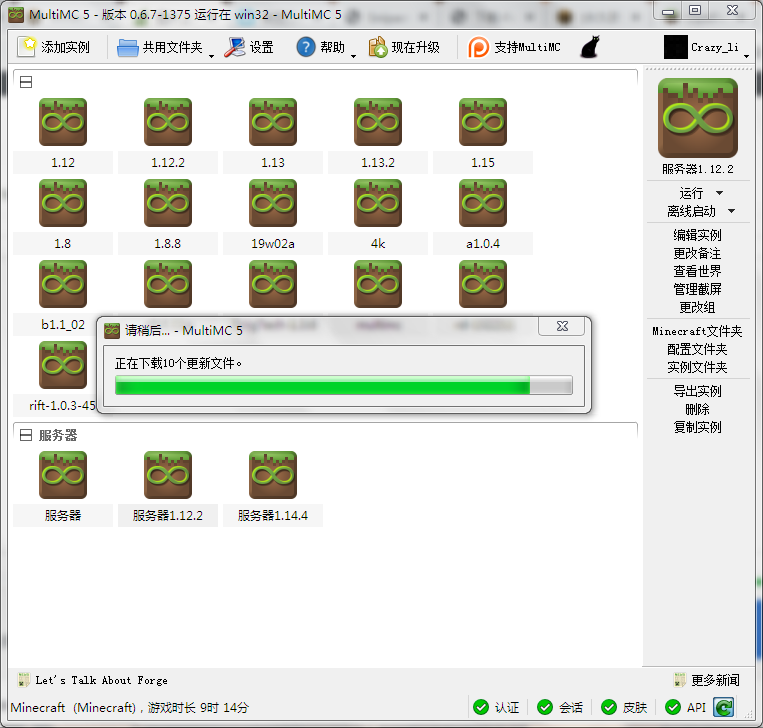Click 离线启动 (Launch Offline) in the sidebar
763x728 pixels.
point(691,211)
